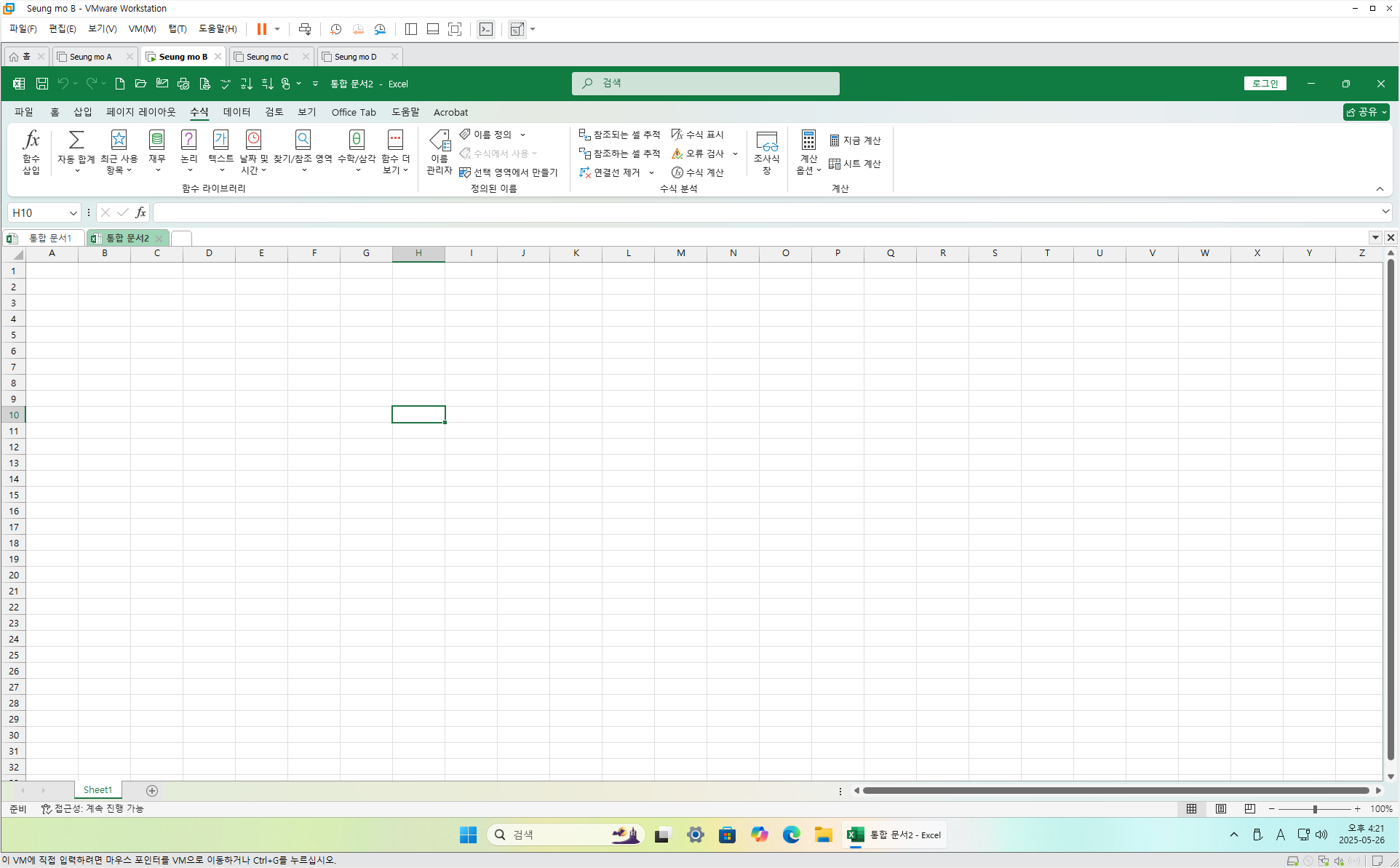Switch to Page Layout view in status bar
Screen dimensions: 1400x868
[1221, 809]
